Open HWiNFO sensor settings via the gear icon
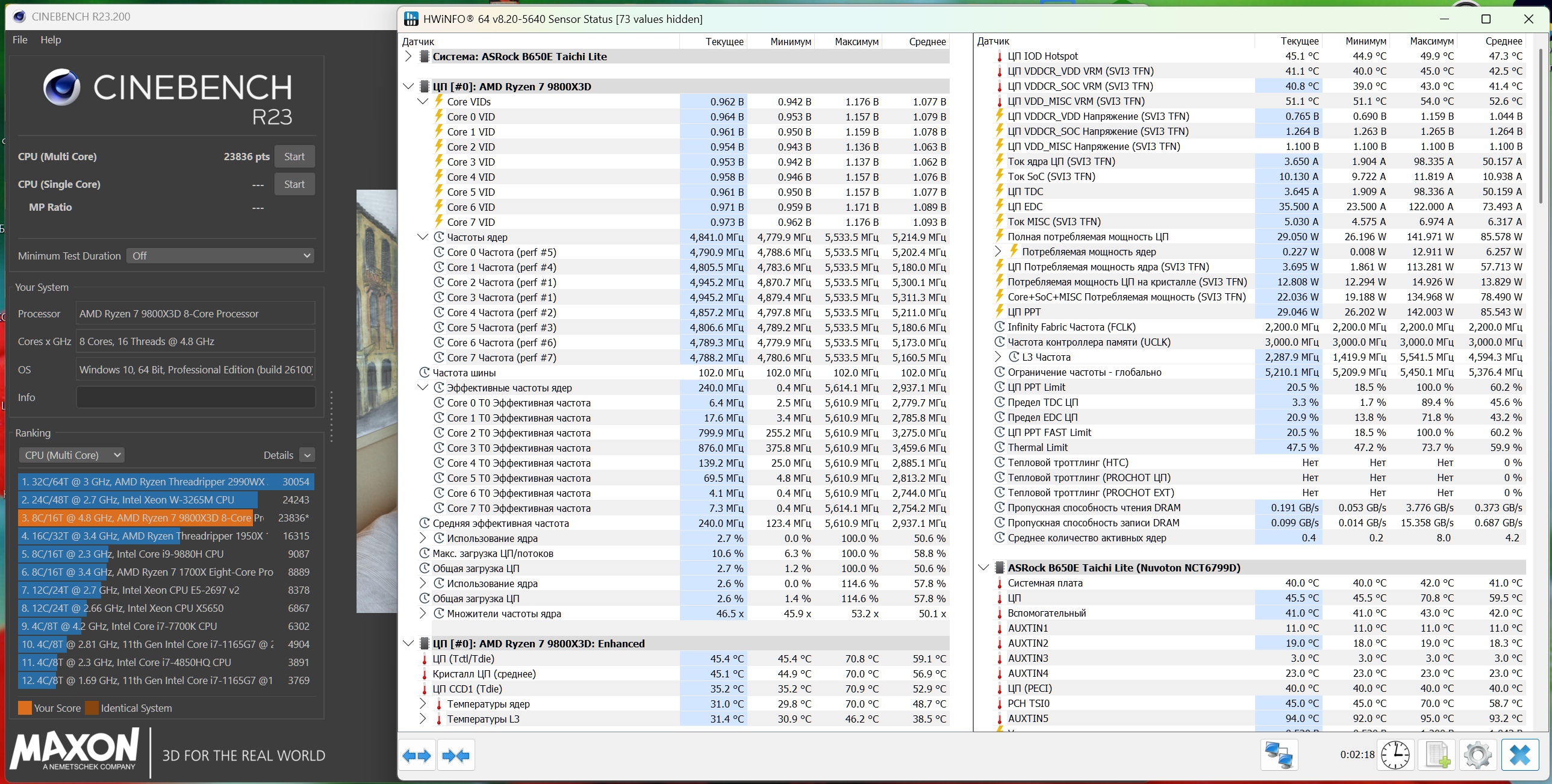 coord(1477,755)
